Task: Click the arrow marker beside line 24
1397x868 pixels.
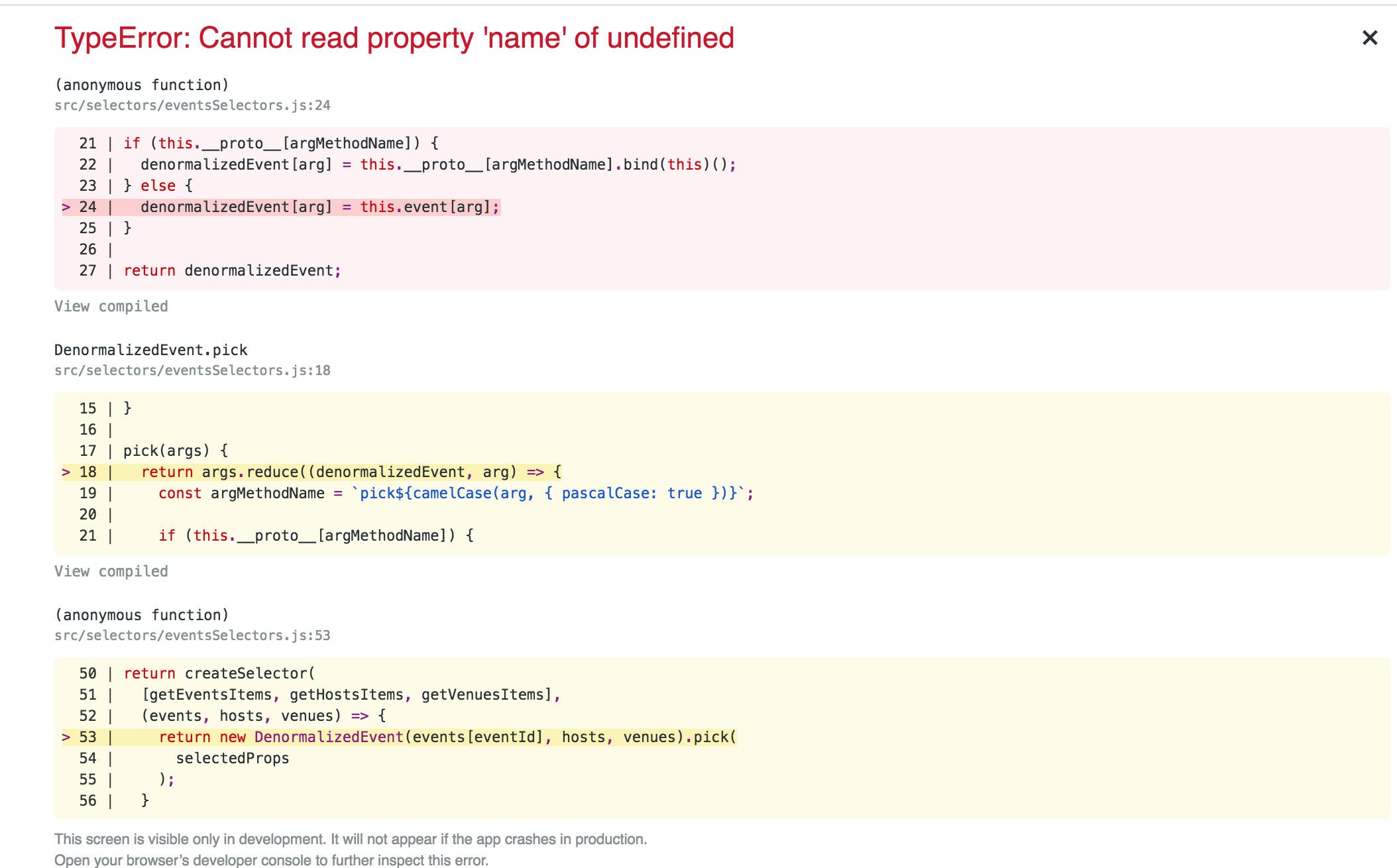Action: [66, 207]
